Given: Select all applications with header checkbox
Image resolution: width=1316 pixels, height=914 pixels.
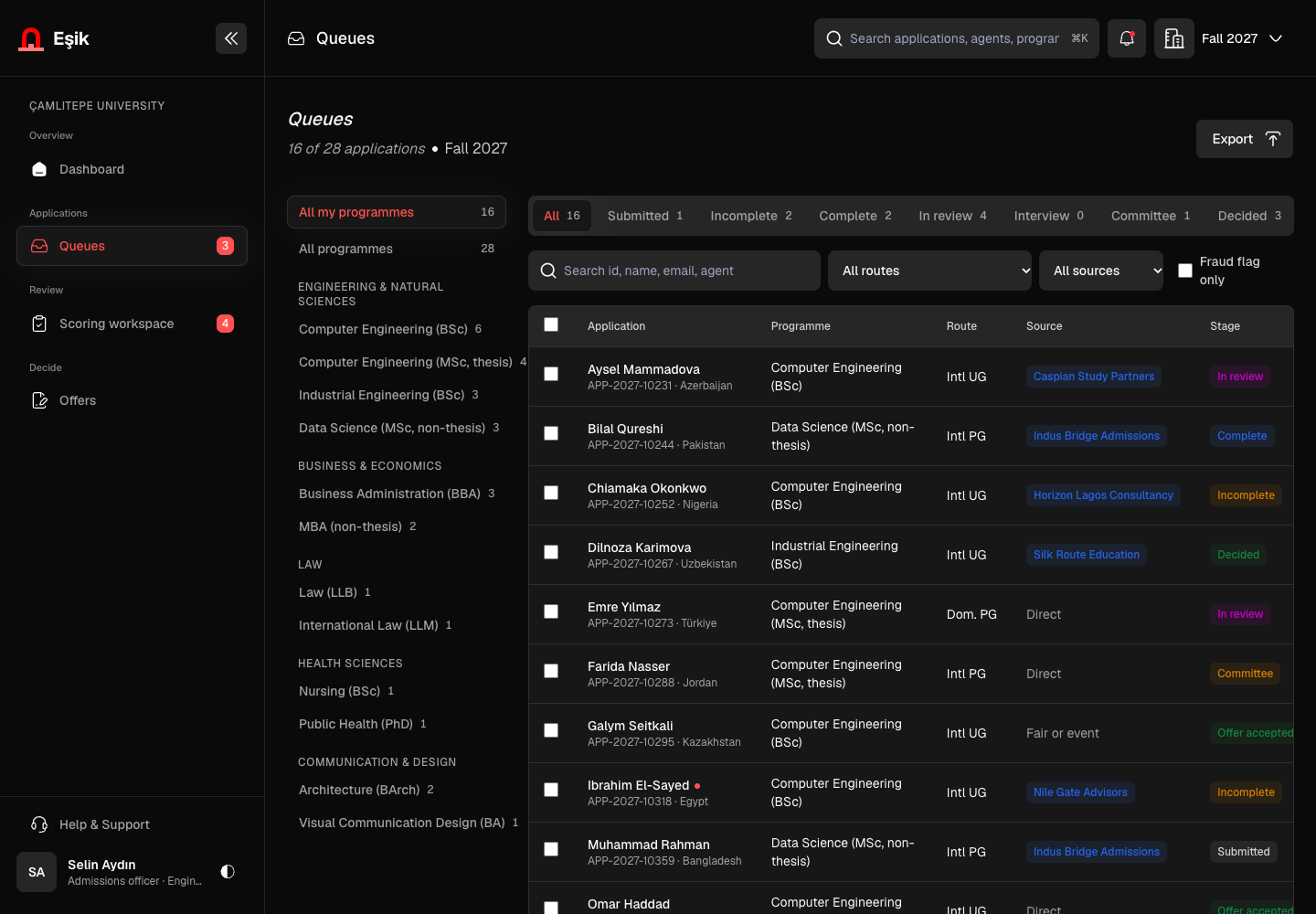Looking at the screenshot, I should (x=551, y=324).
